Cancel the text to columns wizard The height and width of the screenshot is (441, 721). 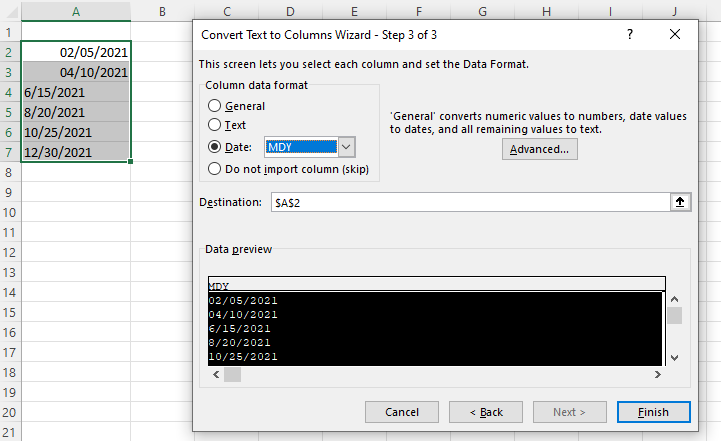[x=402, y=412]
